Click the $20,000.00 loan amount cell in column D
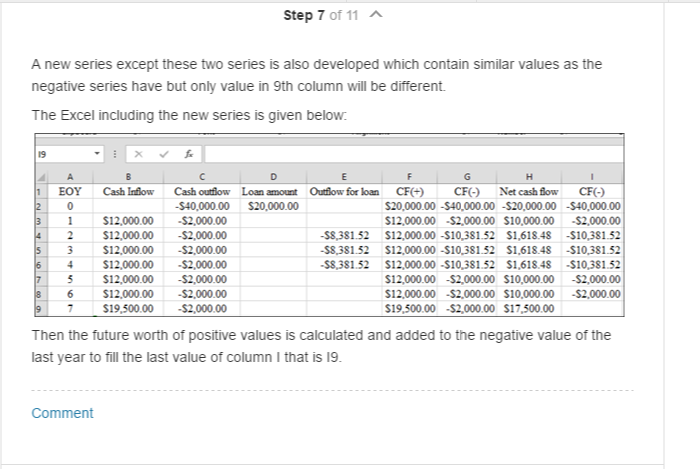 coord(273,206)
